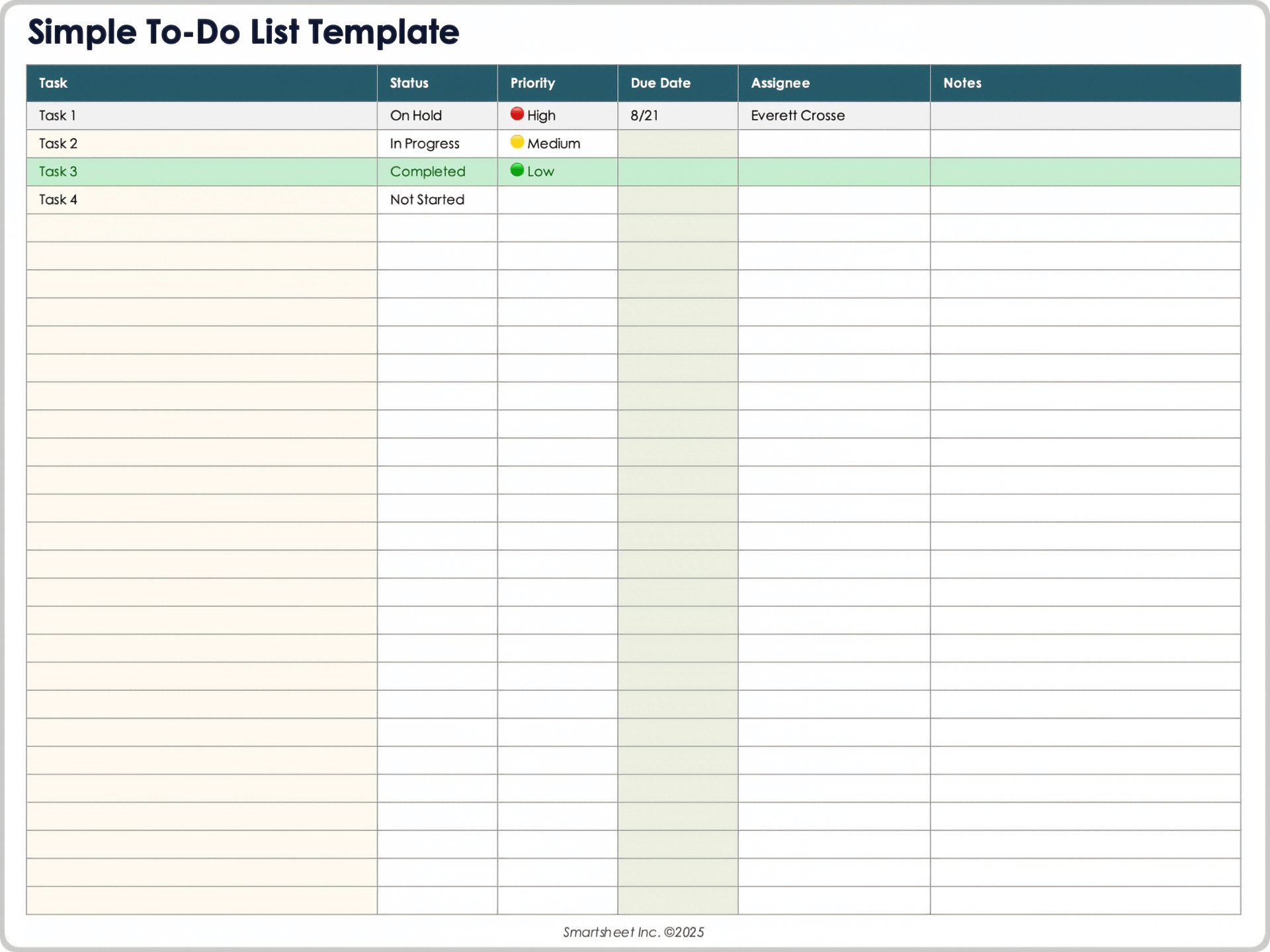The width and height of the screenshot is (1270, 952).
Task: Select the 8/21 due date cell
Action: click(x=644, y=115)
